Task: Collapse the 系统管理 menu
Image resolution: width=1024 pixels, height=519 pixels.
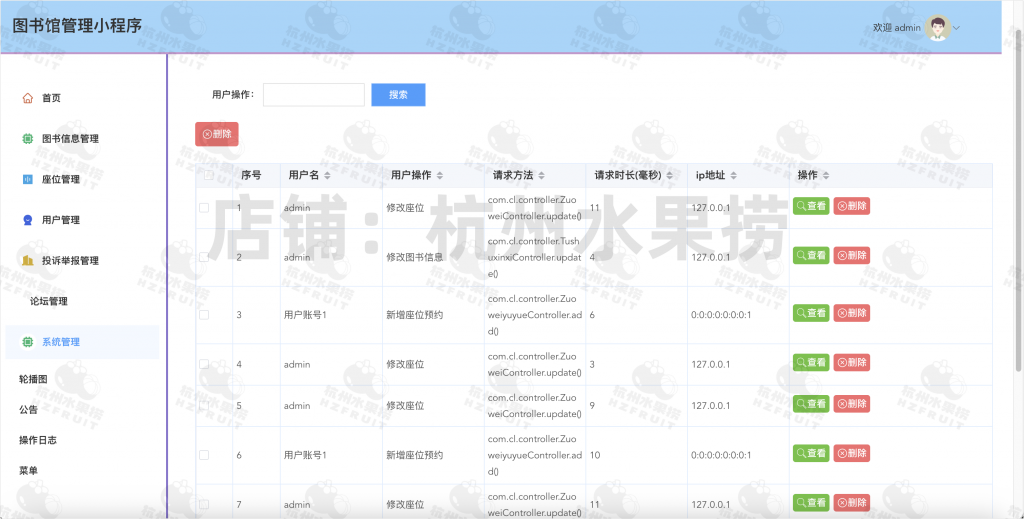Action: (x=82, y=342)
